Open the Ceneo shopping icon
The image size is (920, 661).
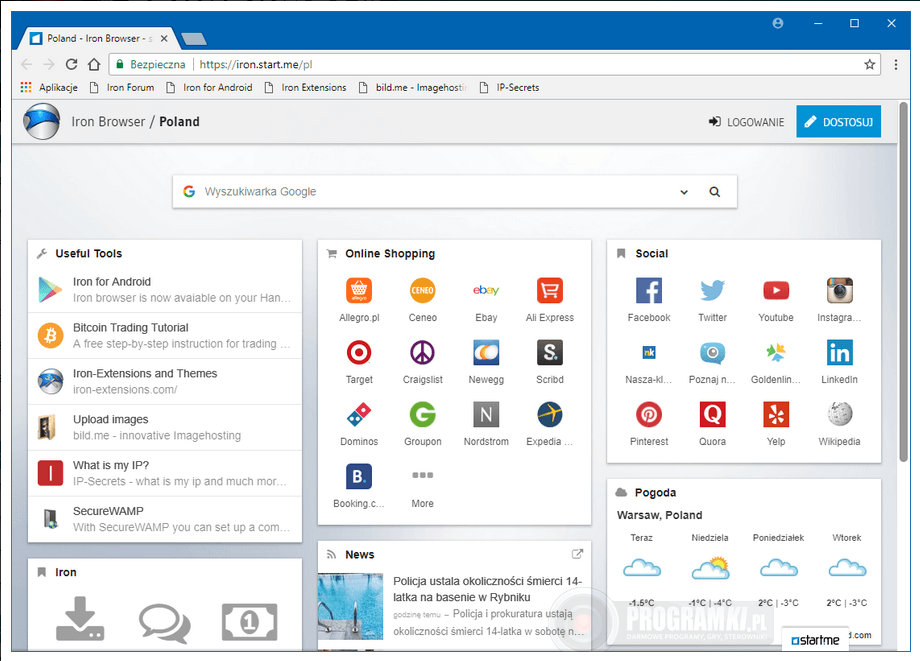(422, 290)
